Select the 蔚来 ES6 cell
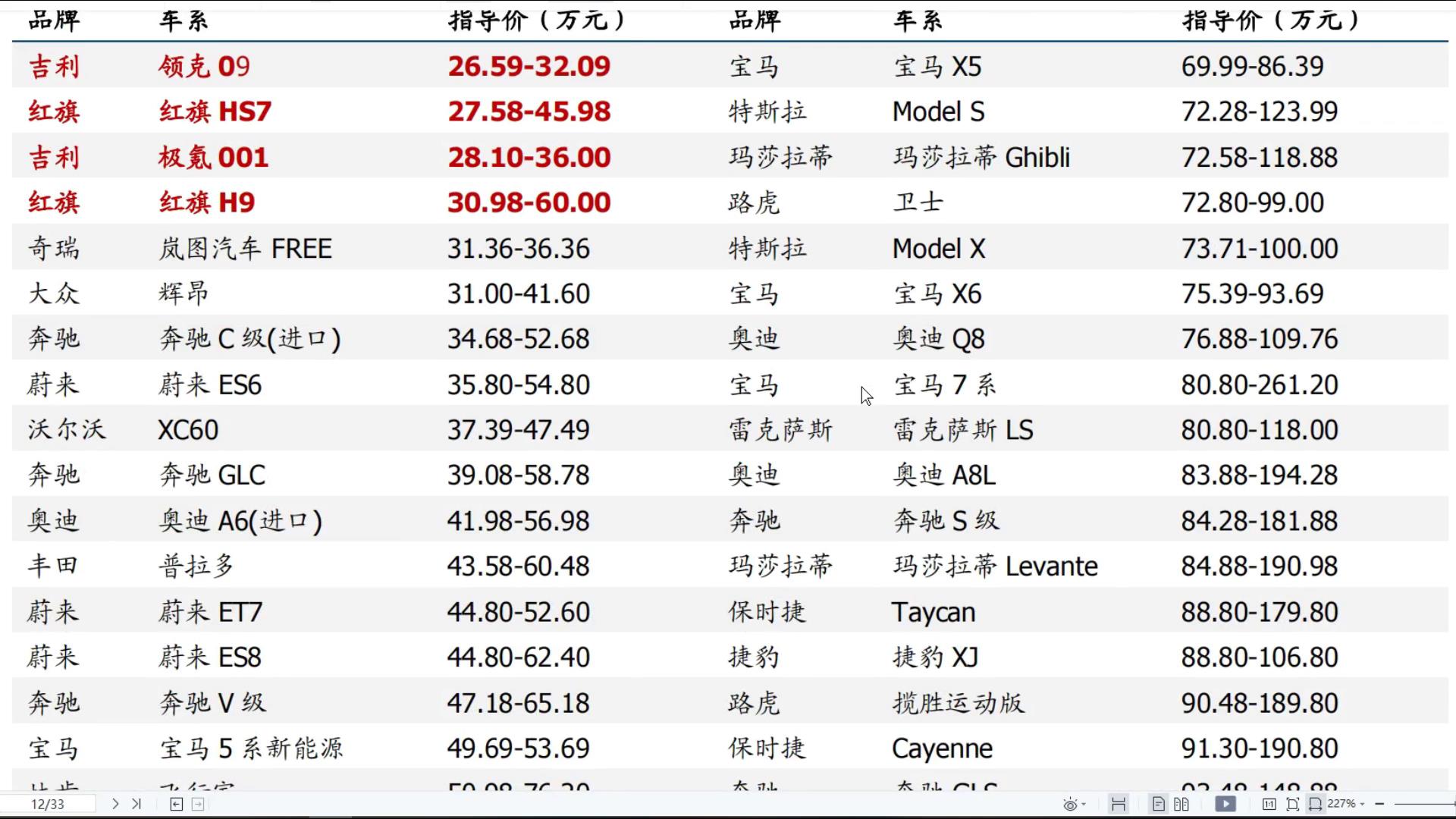Screen dimensions: 1456x819 click(210, 384)
